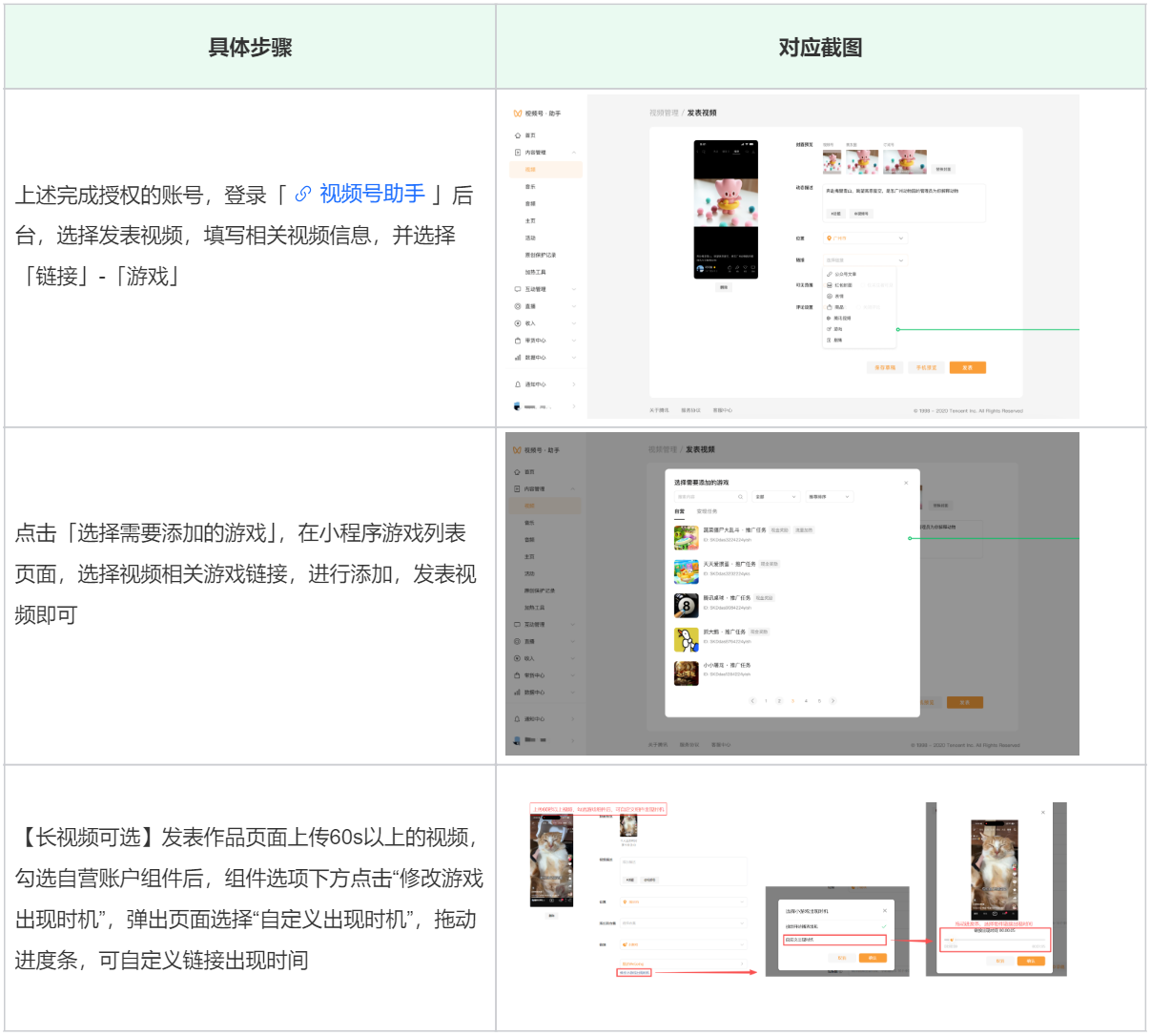The width and height of the screenshot is (1151, 1036).
Task: Select highlighted 视频 item in first step's sidebar
Action: click(545, 170)
